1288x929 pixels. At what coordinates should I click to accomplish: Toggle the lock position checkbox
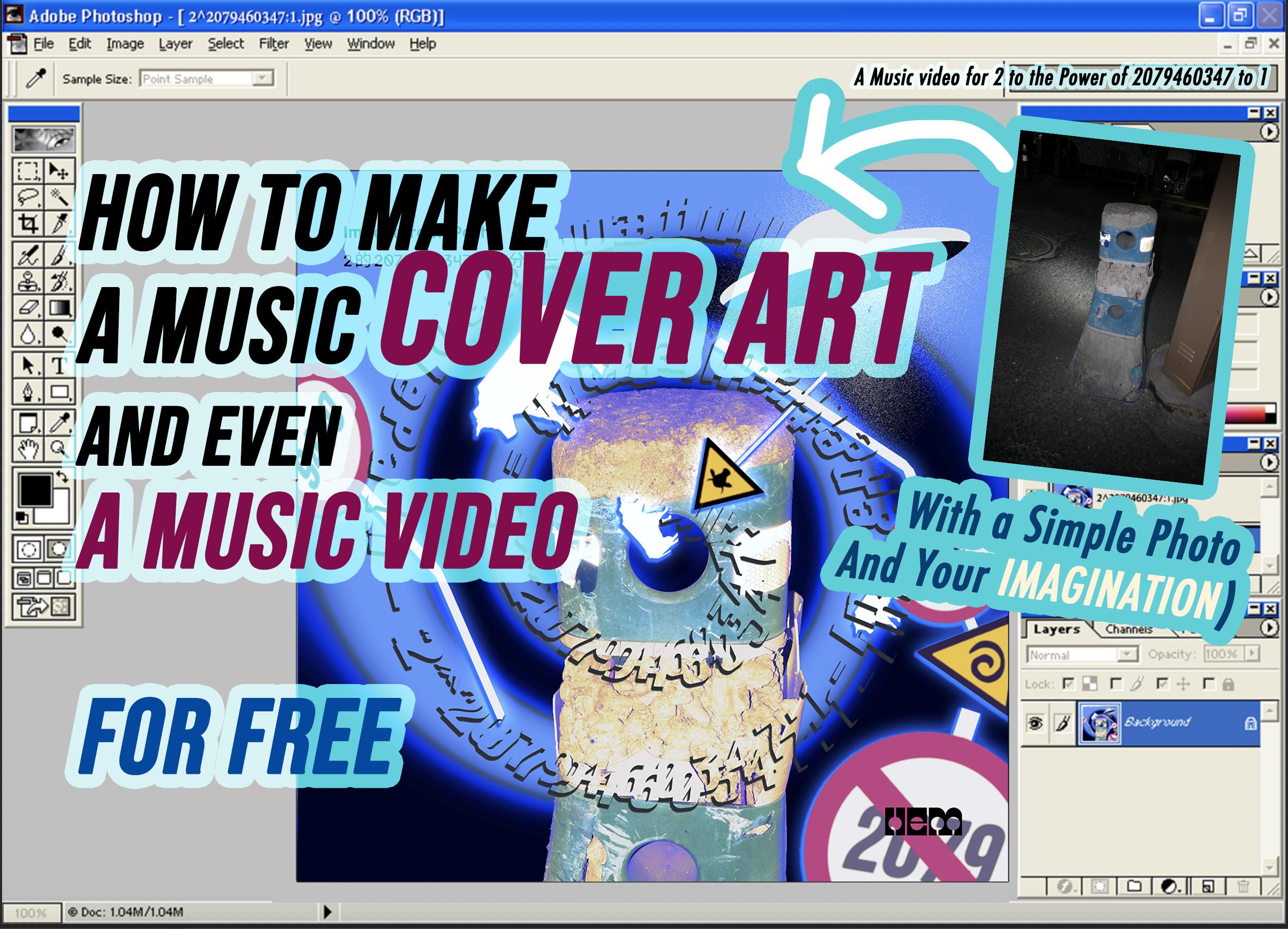1163,684
